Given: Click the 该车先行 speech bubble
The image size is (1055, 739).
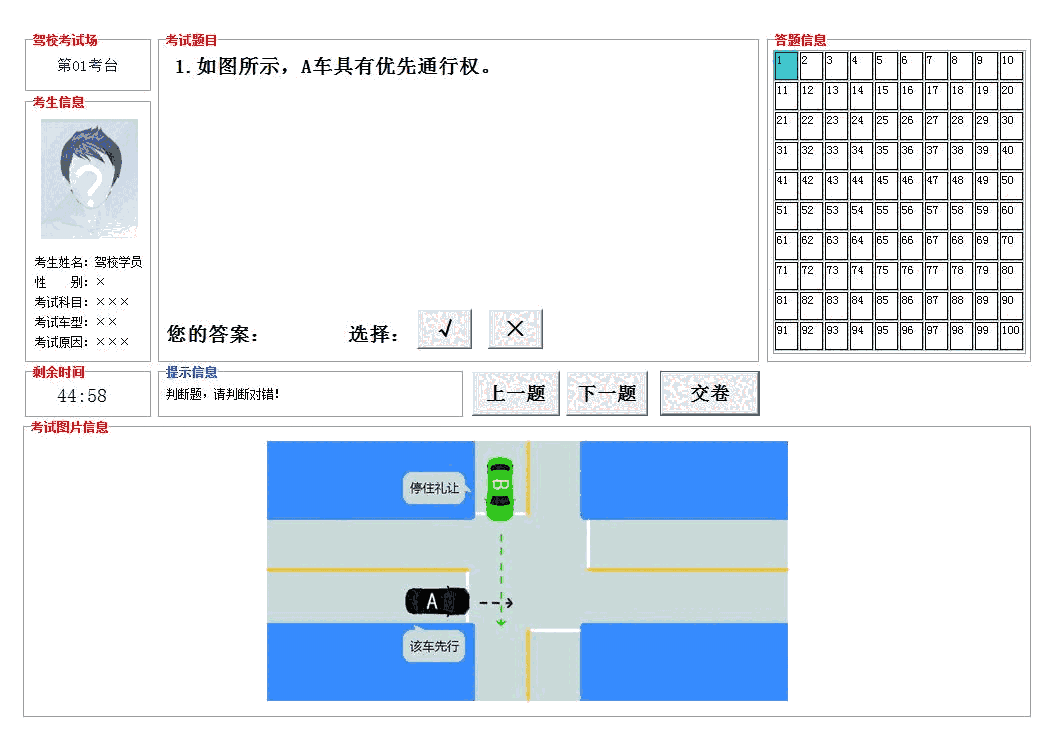Looking at the screenshot, I should pos(433,646).
